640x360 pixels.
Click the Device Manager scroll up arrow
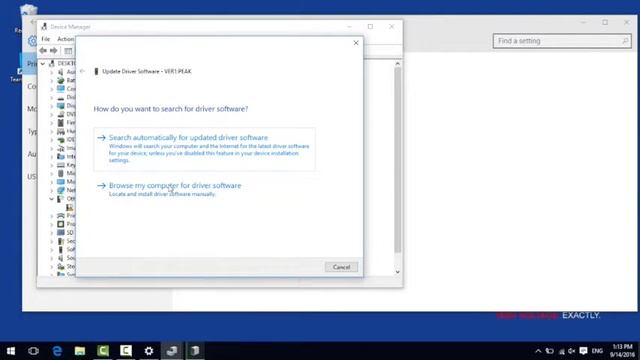398,64
